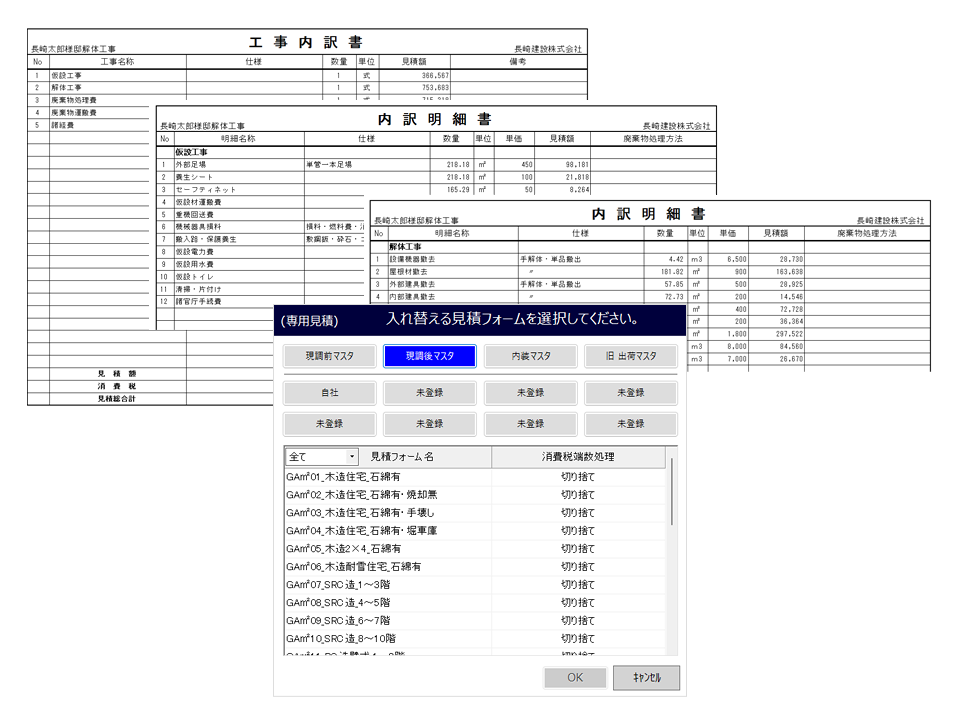Click 設備機器撤去 in 解体工事 detail sheet

pos(412,260)
